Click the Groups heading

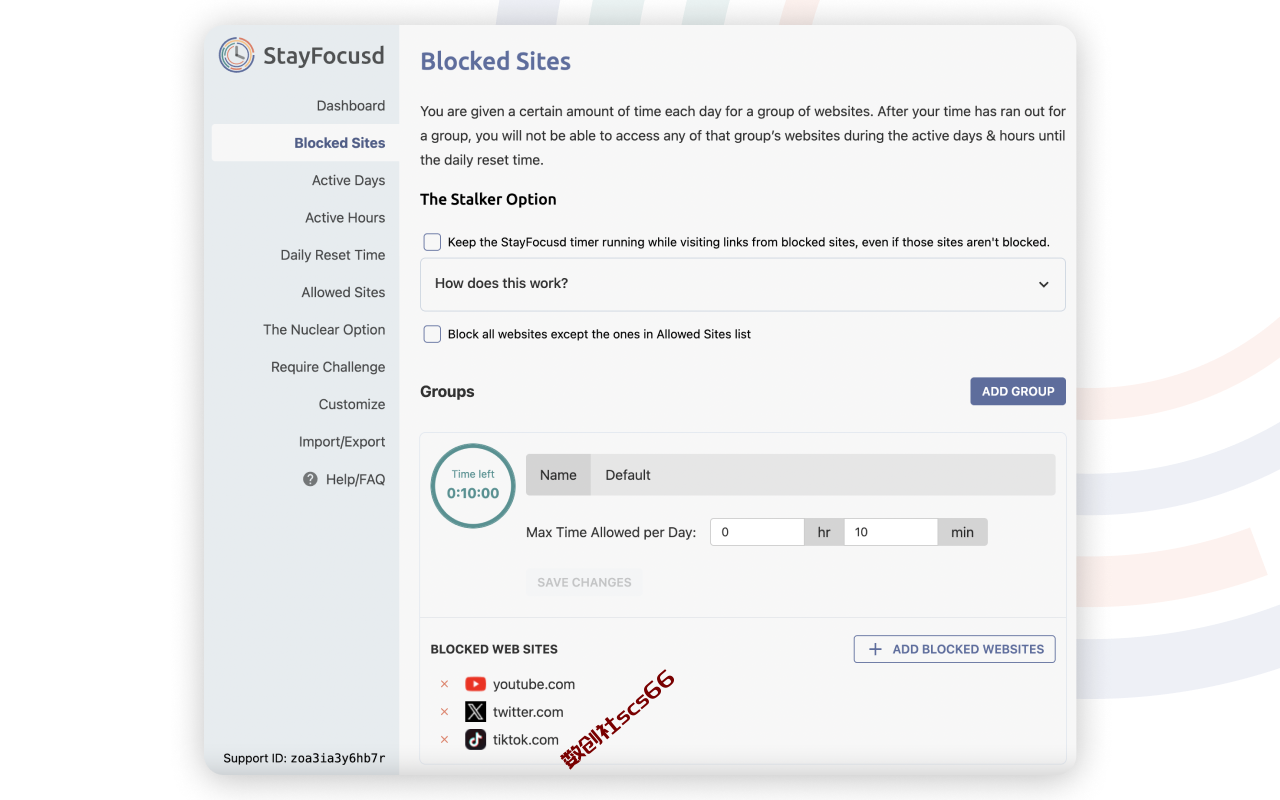pos(447,391)
